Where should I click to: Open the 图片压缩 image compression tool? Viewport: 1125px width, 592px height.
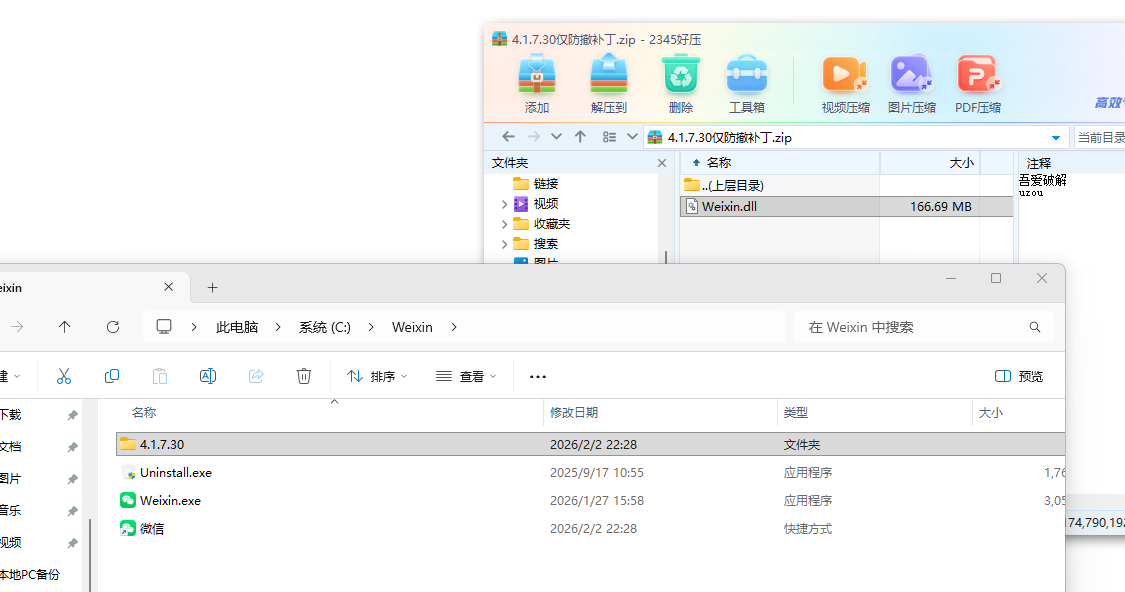[911, 77]
